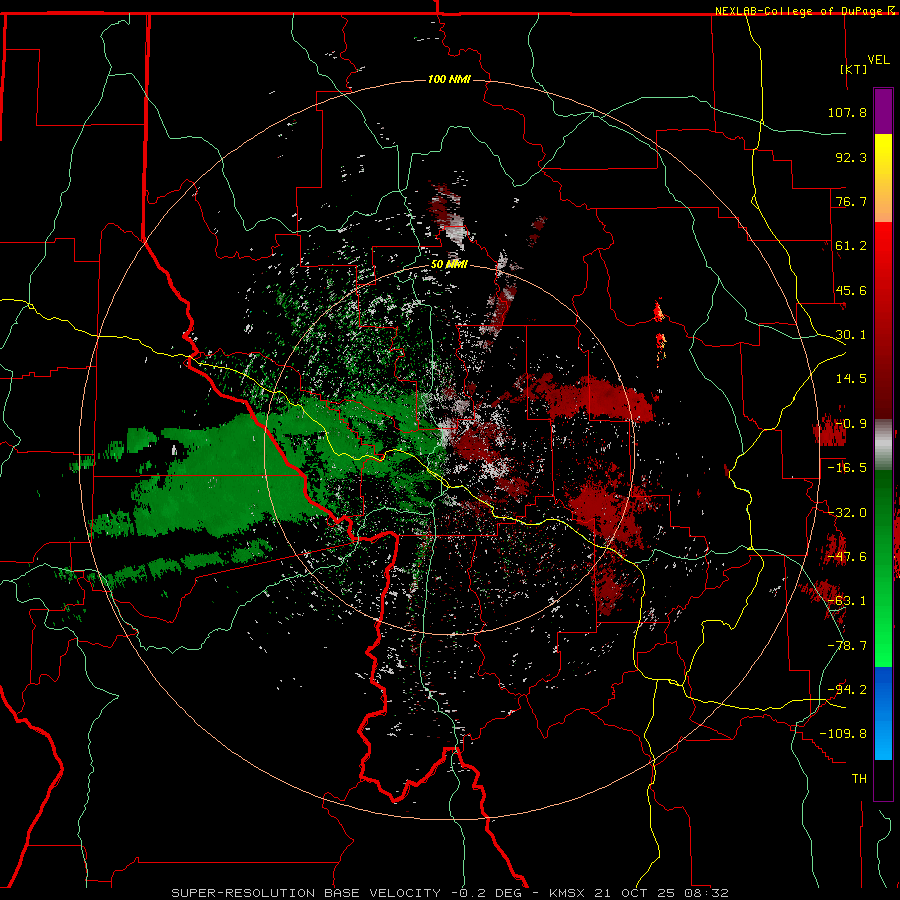
Task: Click the 107.8 velocity scale value
Action: (x=847, y=112)
